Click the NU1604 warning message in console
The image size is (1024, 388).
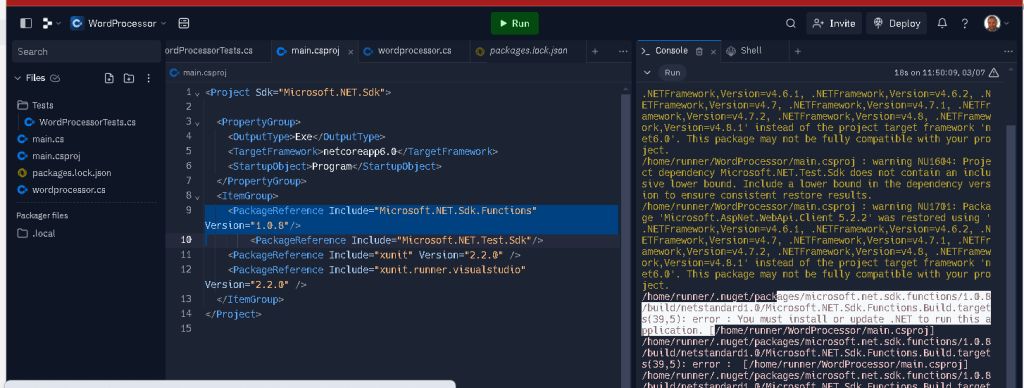point(816,178)
